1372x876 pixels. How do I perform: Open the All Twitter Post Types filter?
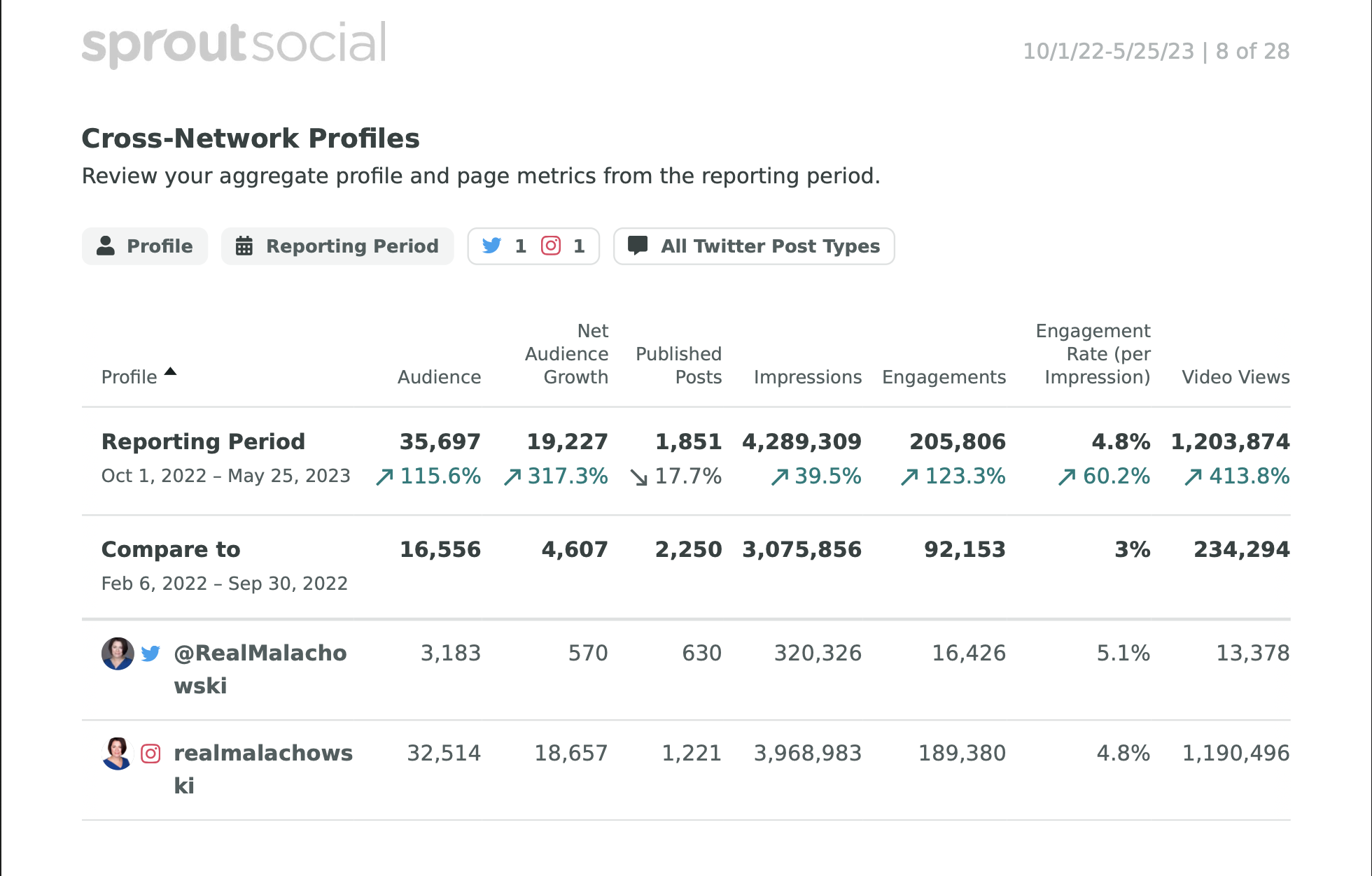point(753,246)
